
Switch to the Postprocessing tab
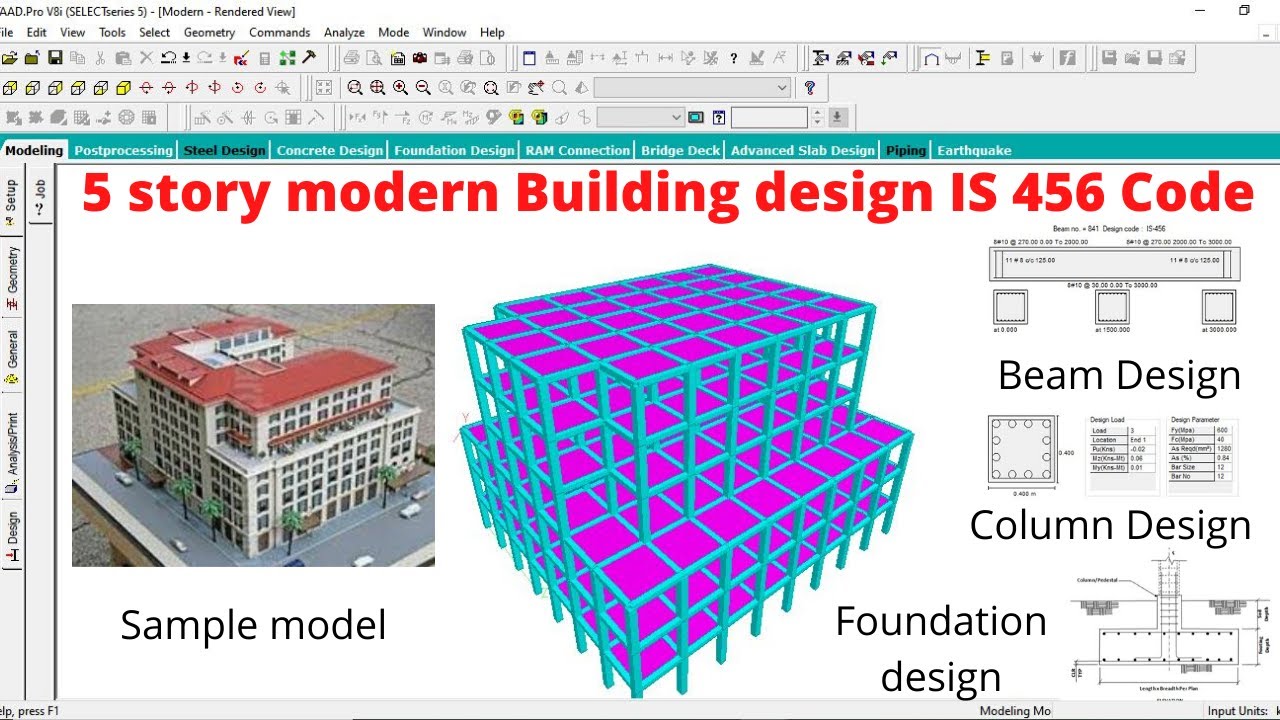click(123, 150)
